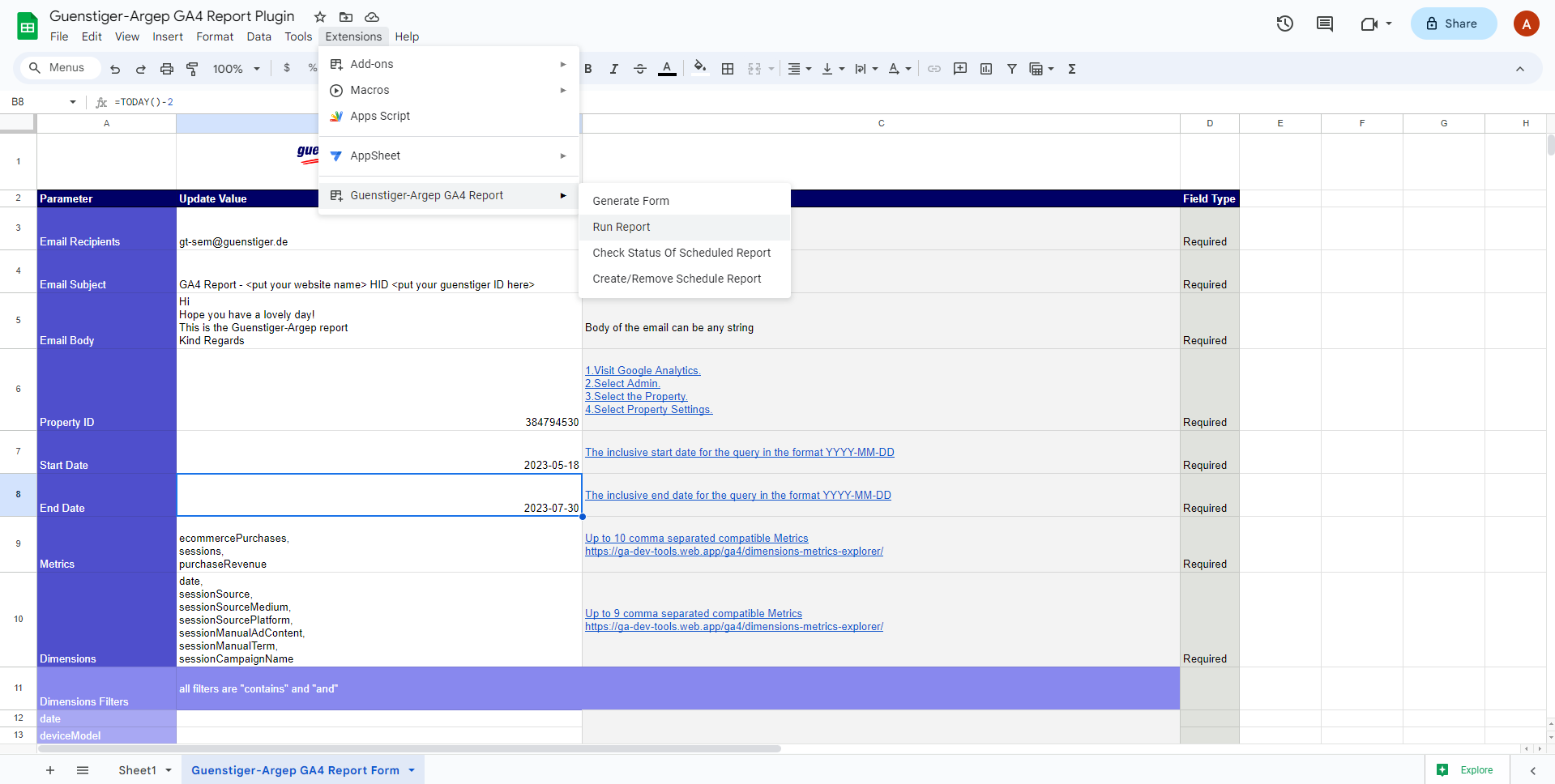Format as currency with dollar icon
The width and height of the screenshot is (1555, 784).
tap(287, 68)
